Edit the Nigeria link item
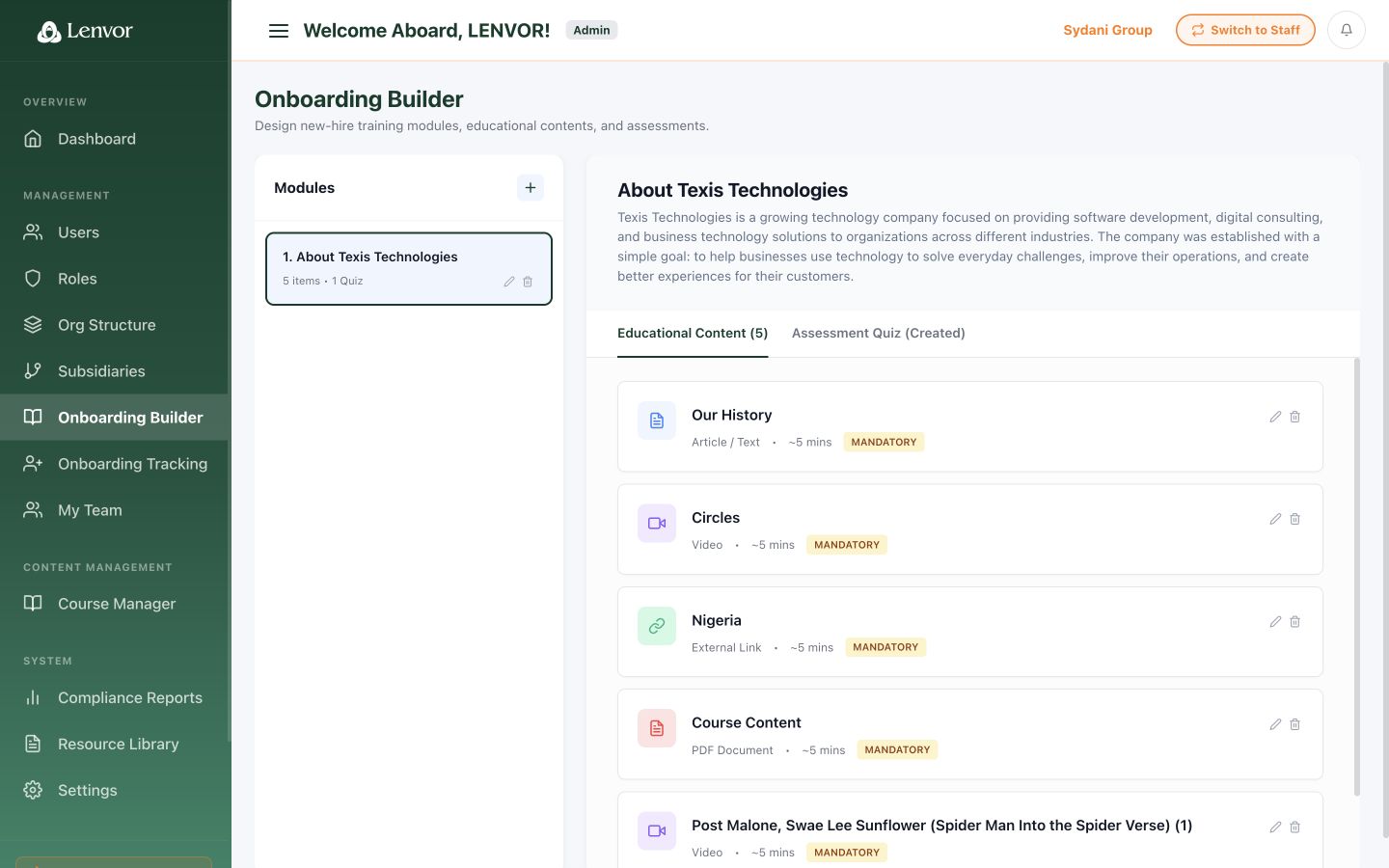Screen dimensions: 1389x868 (1275, 622)
